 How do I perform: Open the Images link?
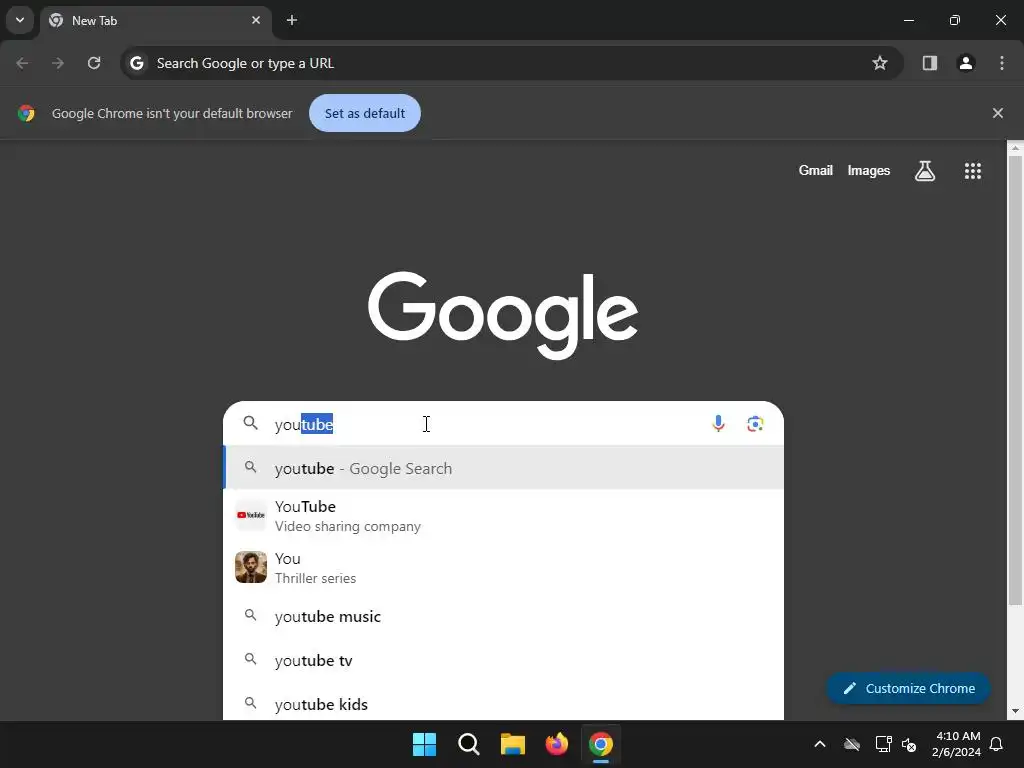point(869,170)
